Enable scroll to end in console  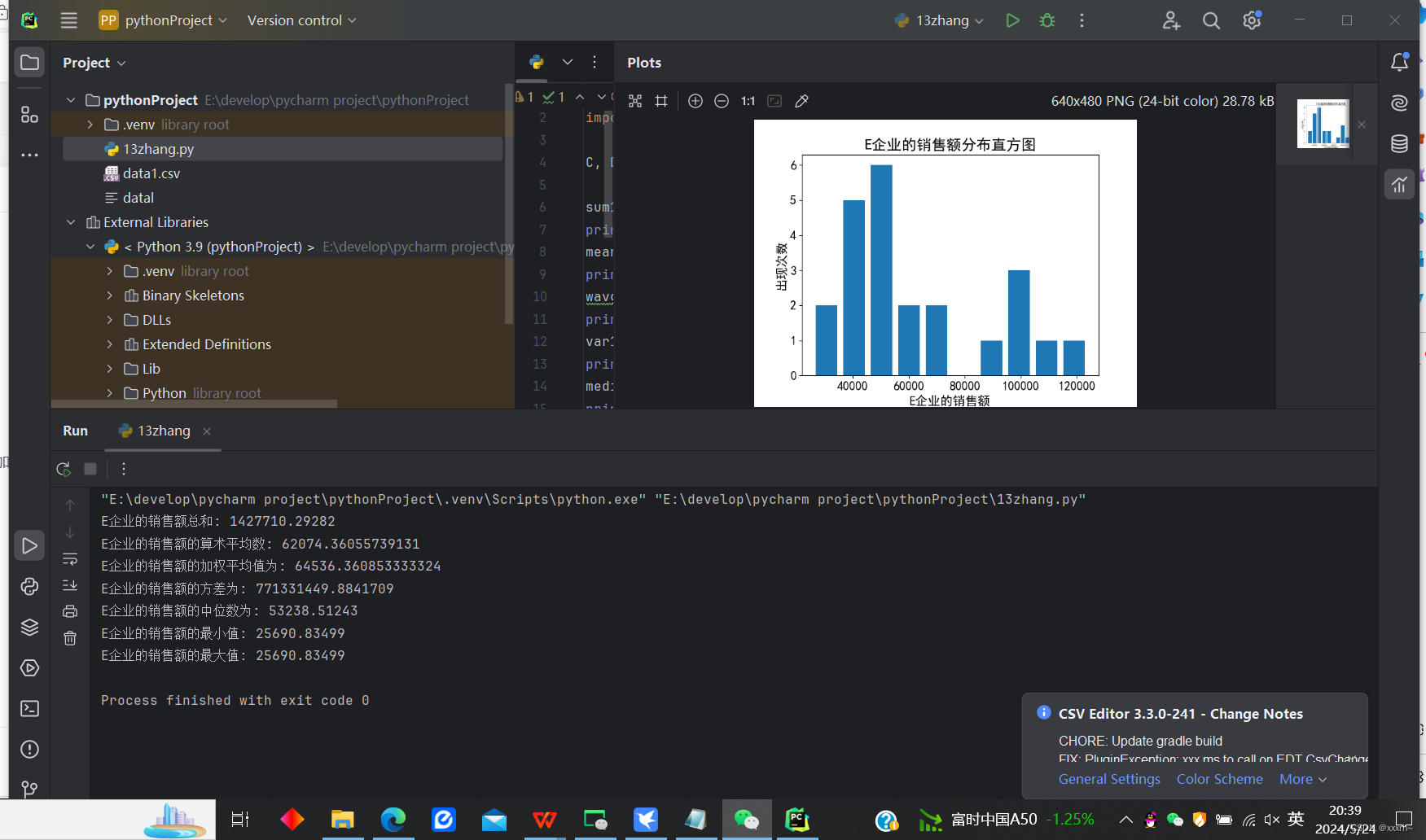[x=71, y=585]
